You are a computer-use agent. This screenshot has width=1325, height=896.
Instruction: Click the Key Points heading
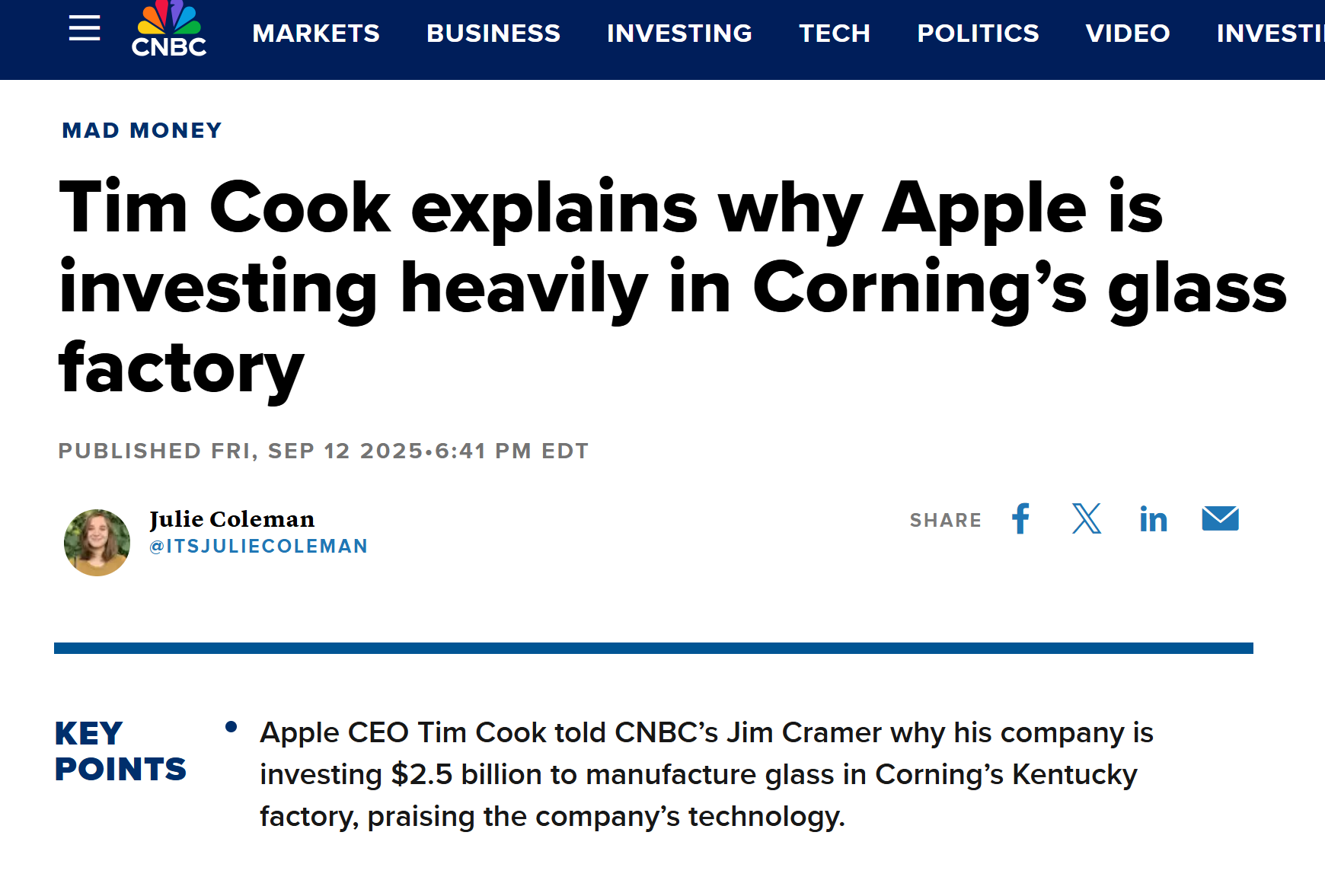pos(120,751)
